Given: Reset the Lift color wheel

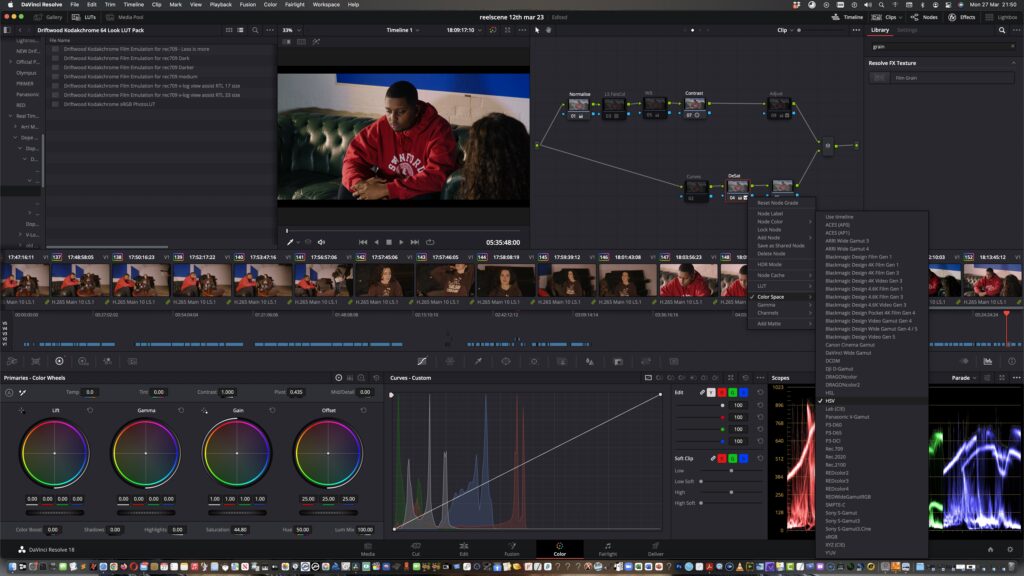Looking at the screenshot, I should 90,411.
